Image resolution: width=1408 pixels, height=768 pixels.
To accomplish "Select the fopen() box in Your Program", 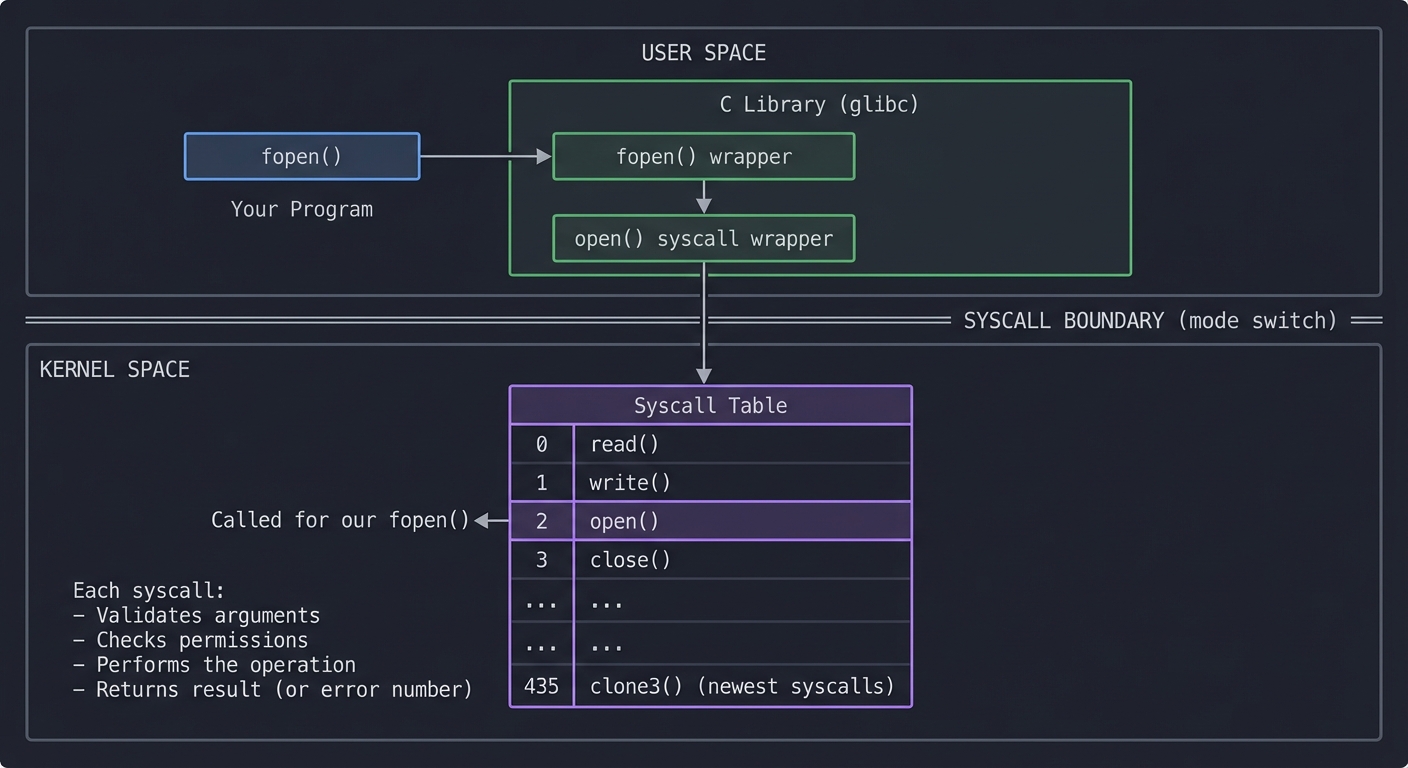I will tap(301, 156).
